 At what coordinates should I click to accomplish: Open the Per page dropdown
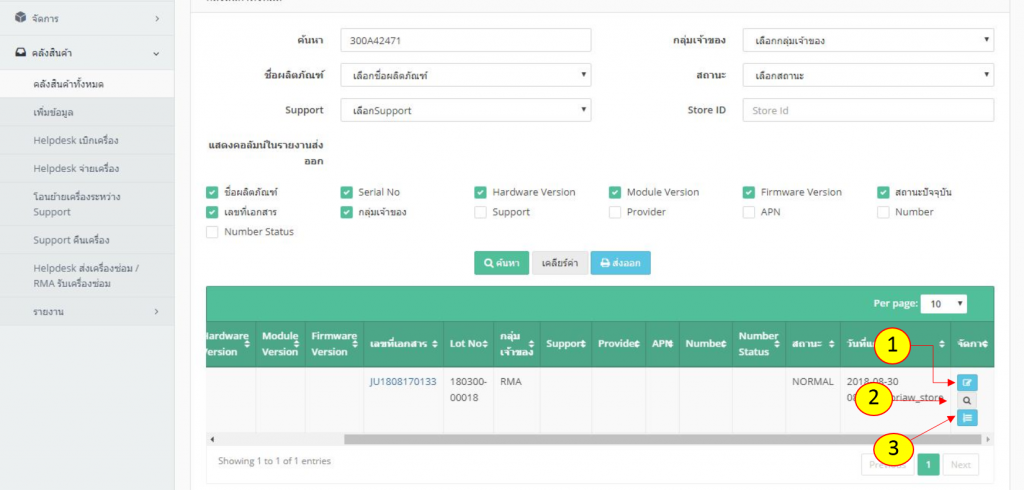tap(944, 304)
